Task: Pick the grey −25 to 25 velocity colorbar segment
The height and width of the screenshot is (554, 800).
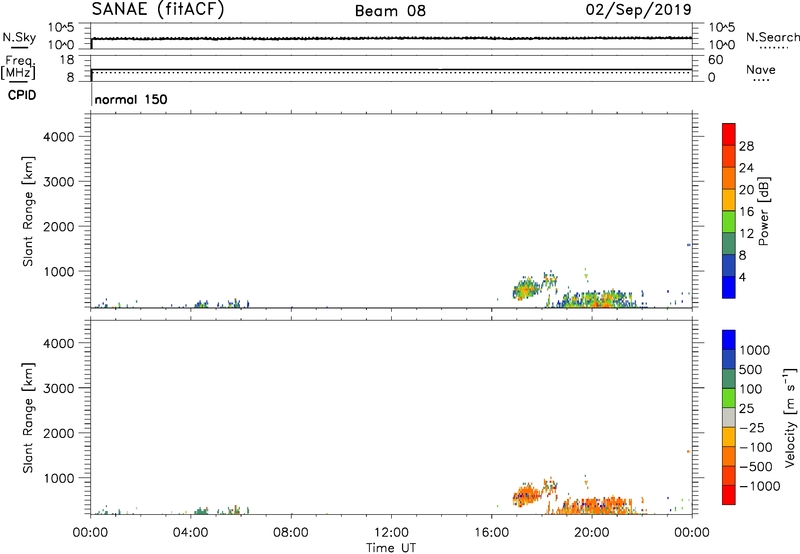Action: pos(729,417)
